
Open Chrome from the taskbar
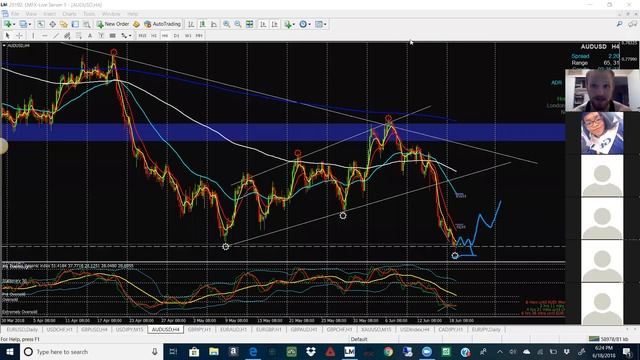point(388,351)
